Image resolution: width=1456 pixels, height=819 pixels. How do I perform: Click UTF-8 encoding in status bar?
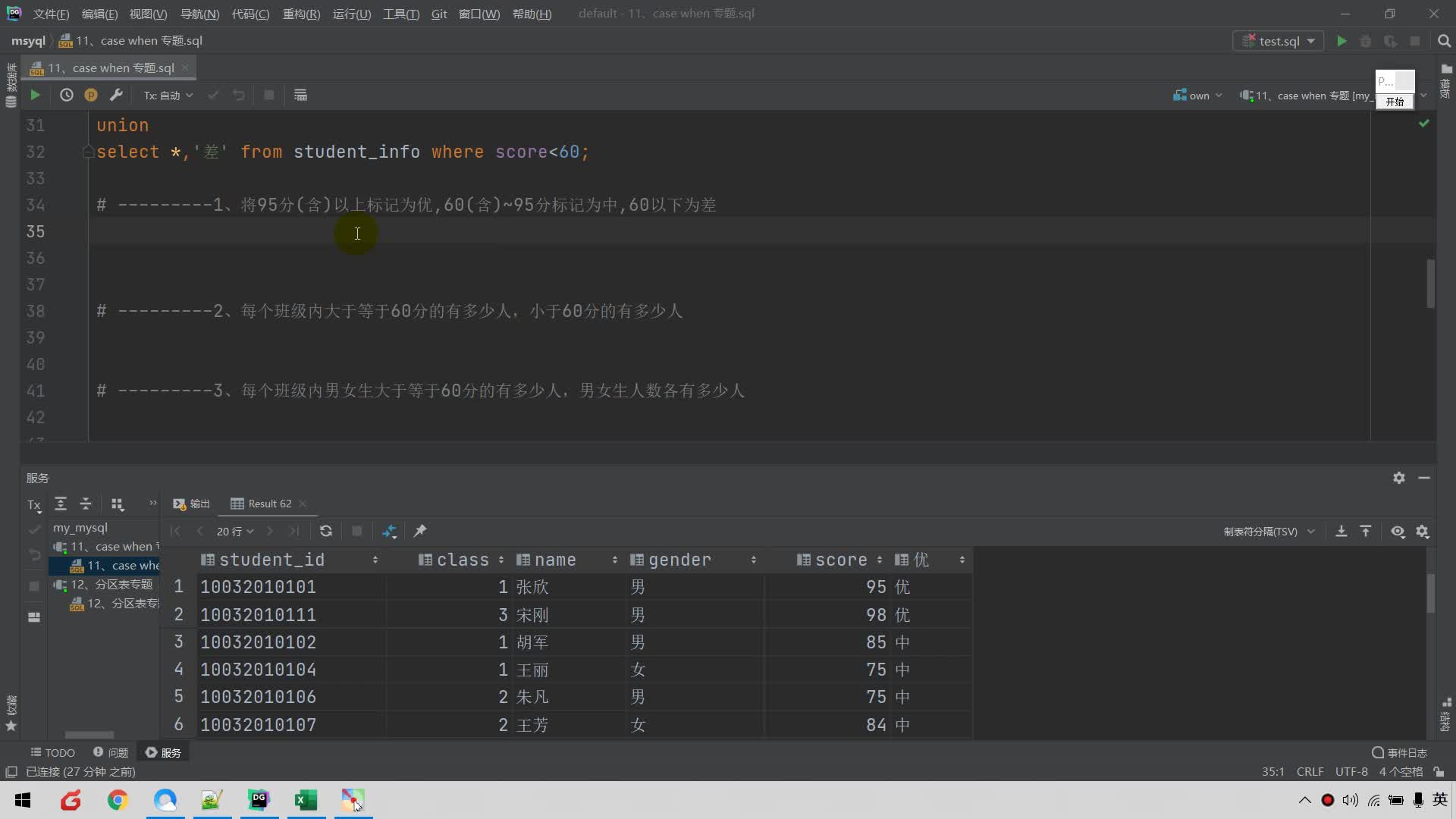coord(1351,772)
